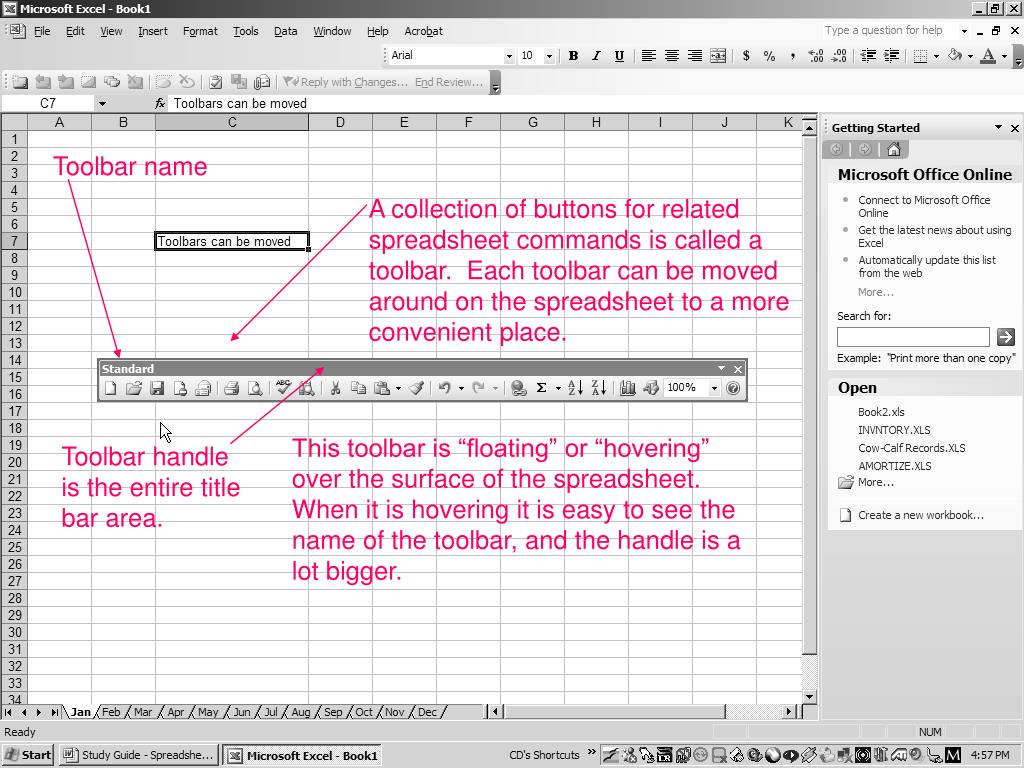Open the Insert menu

tap(153, 31)
